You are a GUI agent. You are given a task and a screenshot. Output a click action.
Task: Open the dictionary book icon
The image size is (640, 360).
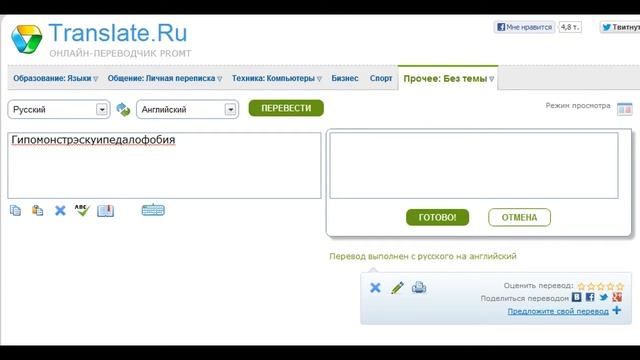(105, 211)
